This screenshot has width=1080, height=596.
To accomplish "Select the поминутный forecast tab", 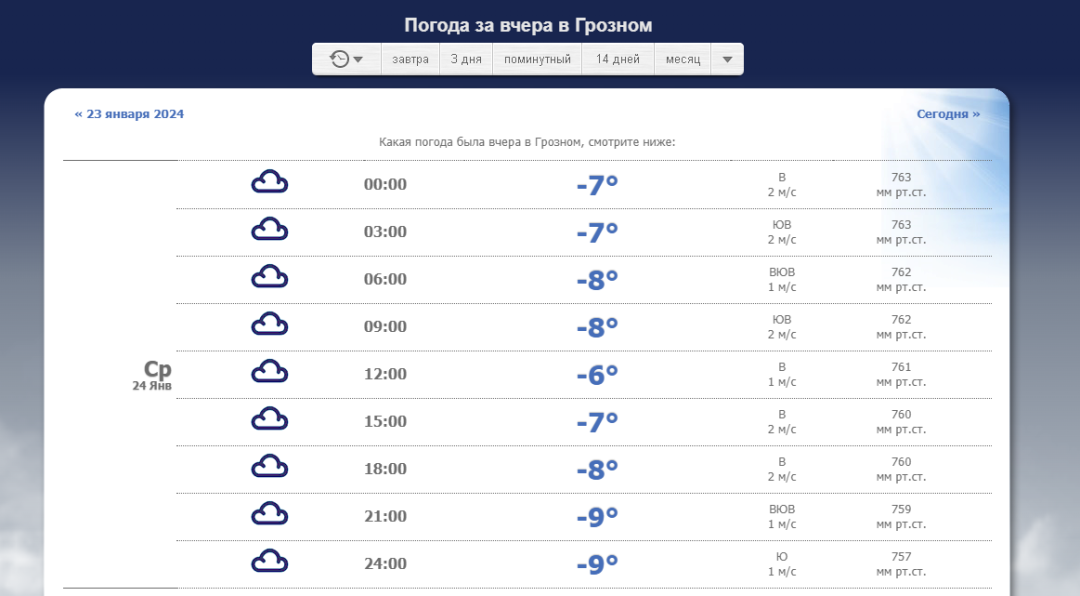I will (537, 59).
